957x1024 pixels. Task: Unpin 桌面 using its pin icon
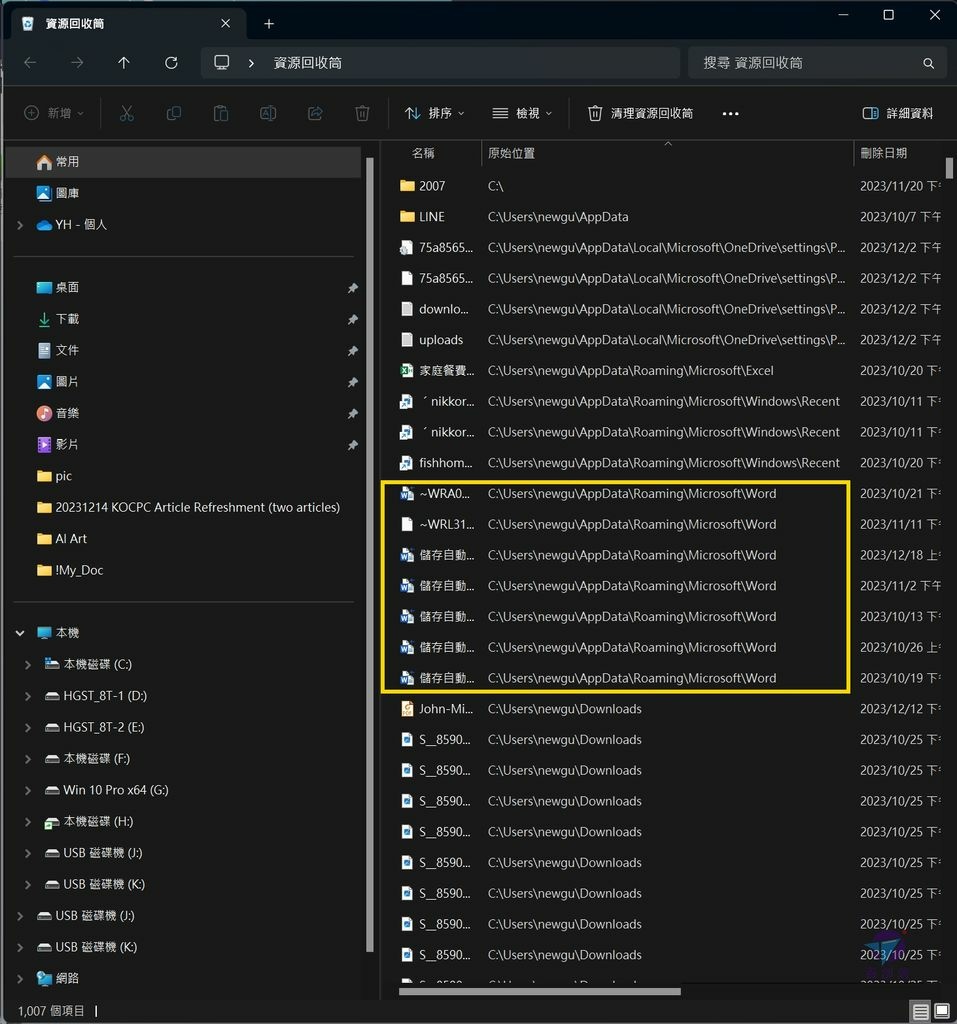[353, 288]
